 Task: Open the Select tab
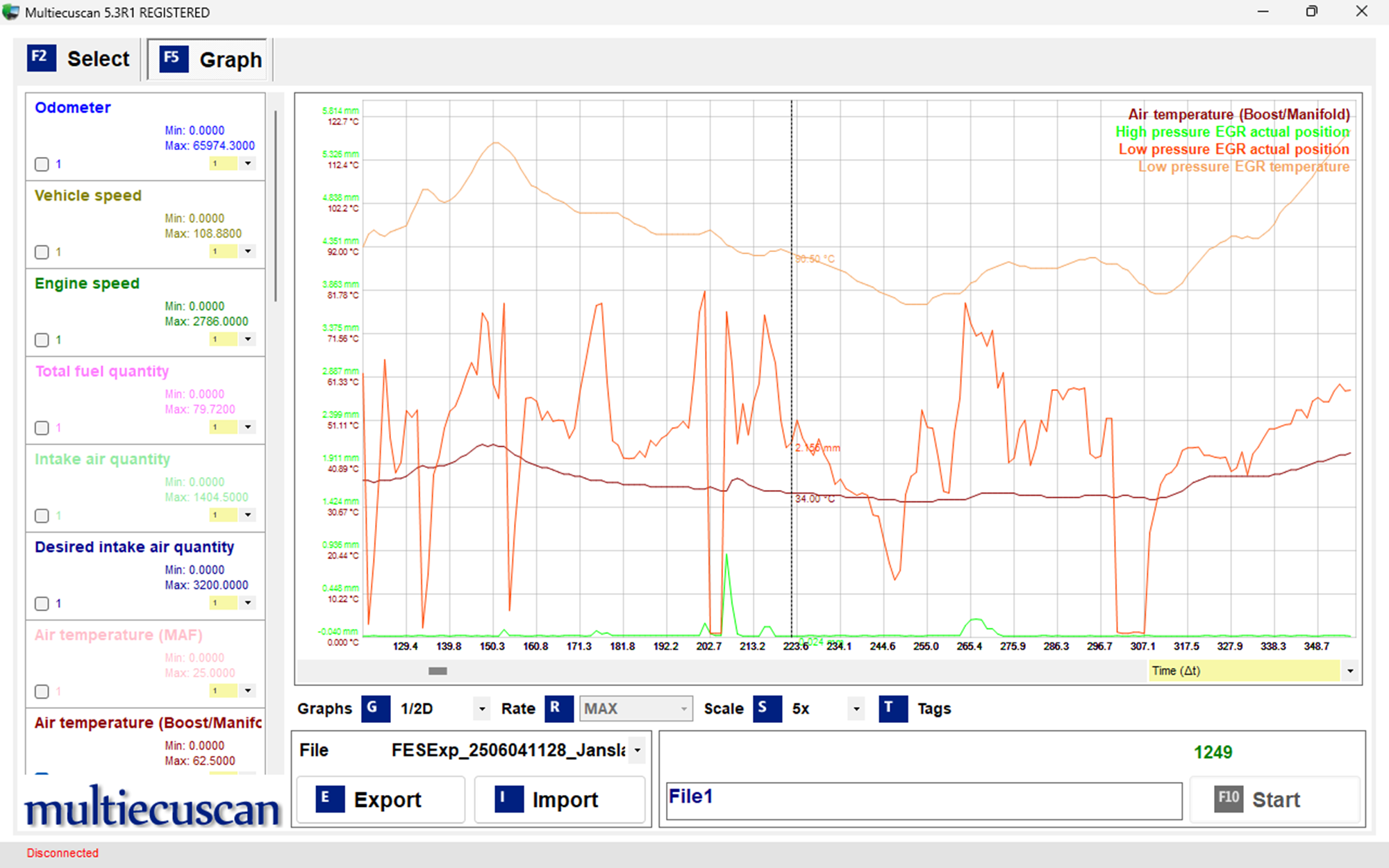point(78,58)
